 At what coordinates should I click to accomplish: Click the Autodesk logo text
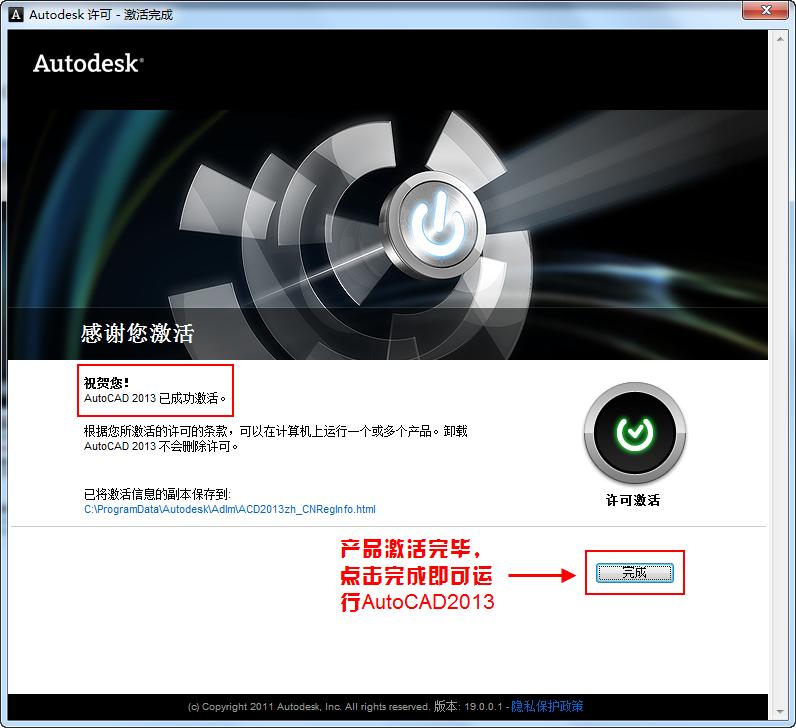[88, 63]
